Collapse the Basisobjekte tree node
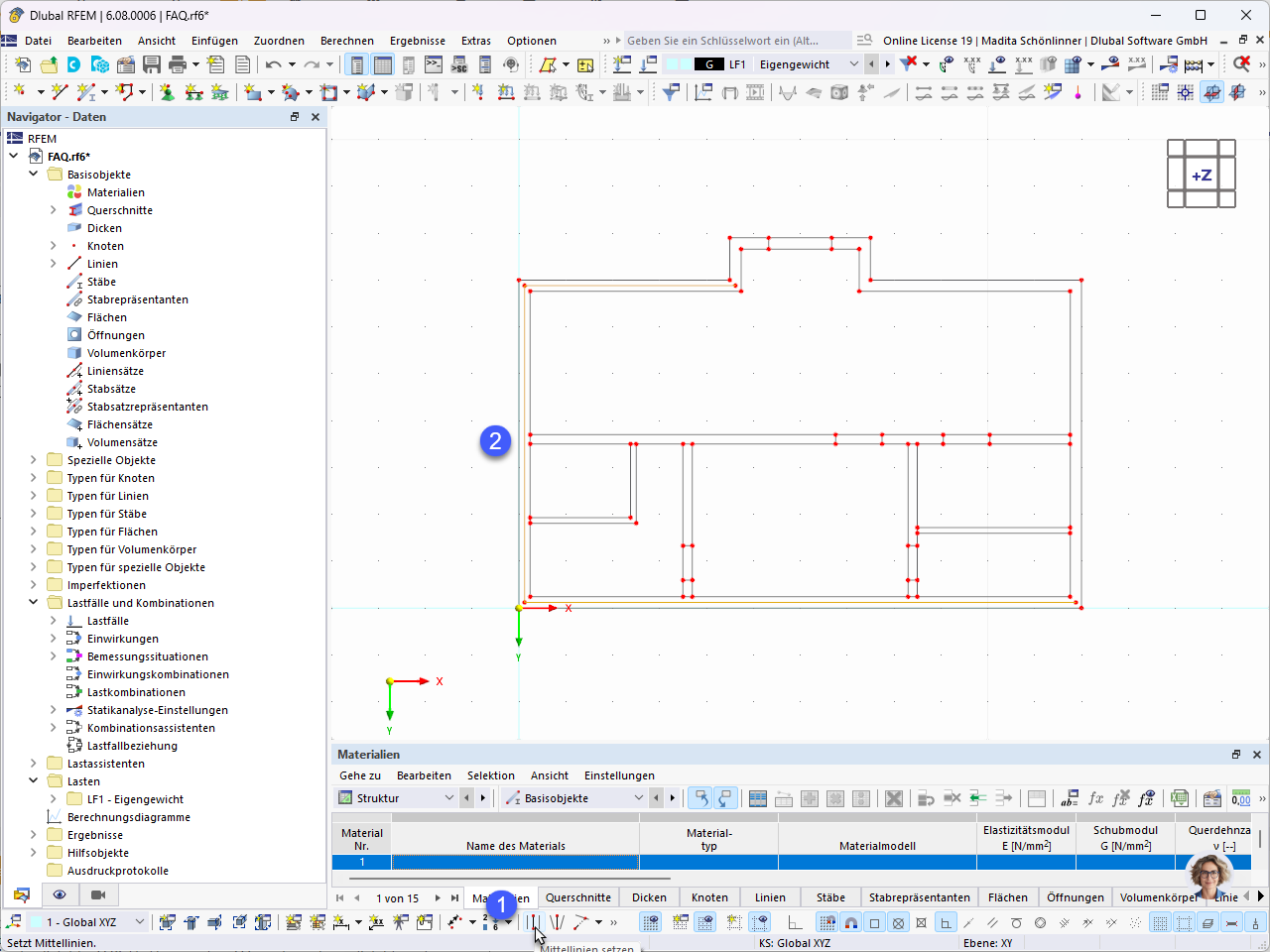Viewport: 1270px width, 952px height. point(34,175)
